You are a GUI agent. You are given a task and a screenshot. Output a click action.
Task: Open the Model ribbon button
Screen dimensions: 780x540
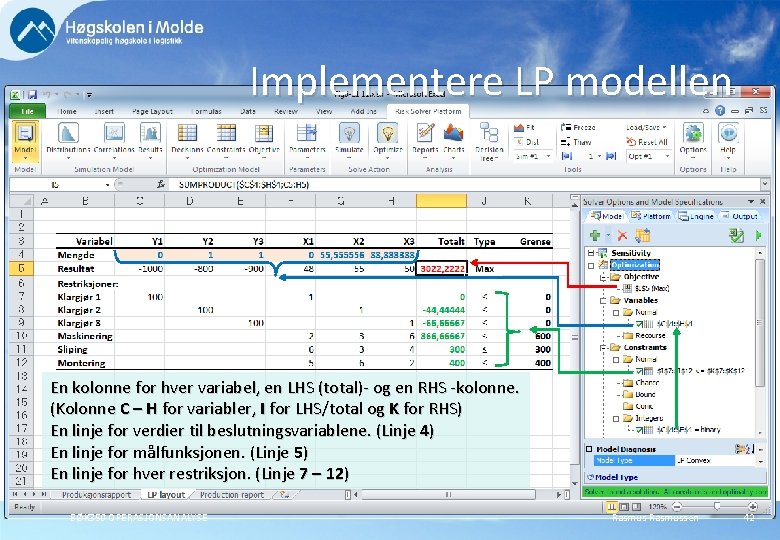(x=25, y=140)
